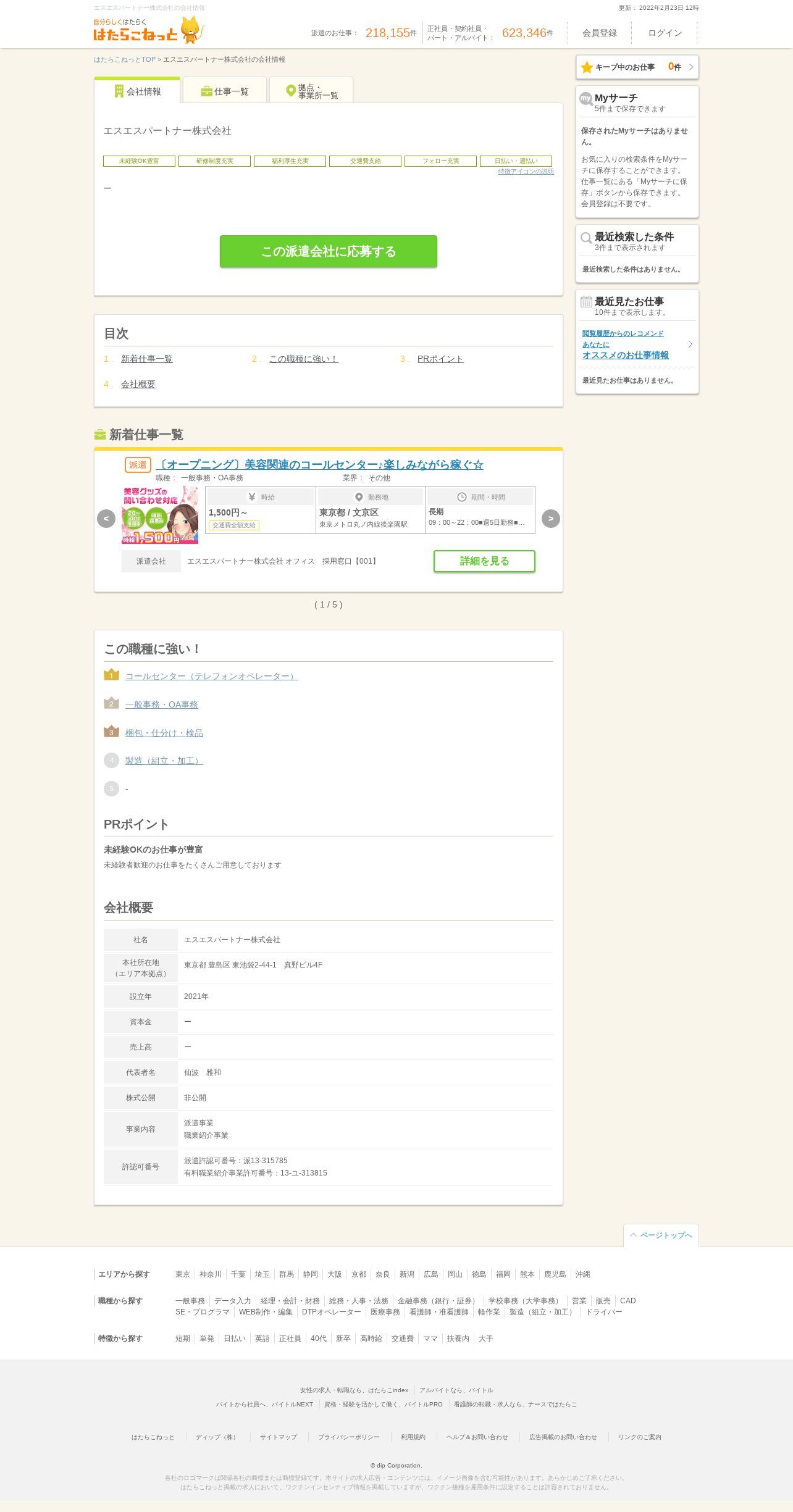Click 派遣許認可番号：派13-315785 text
The height and width of the screenshot is (1512, 793).
(x=236, y=1161)
